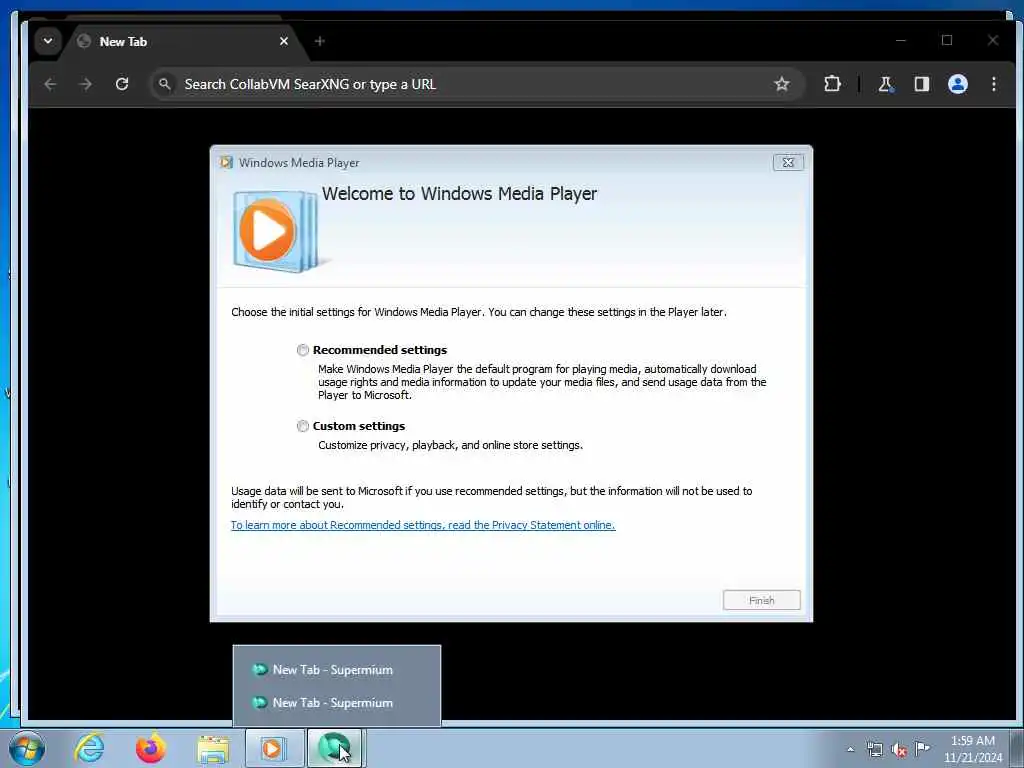Close the Windows Media Player dialog
Screen dimensions: 1024x768
(x=788, y=163)
